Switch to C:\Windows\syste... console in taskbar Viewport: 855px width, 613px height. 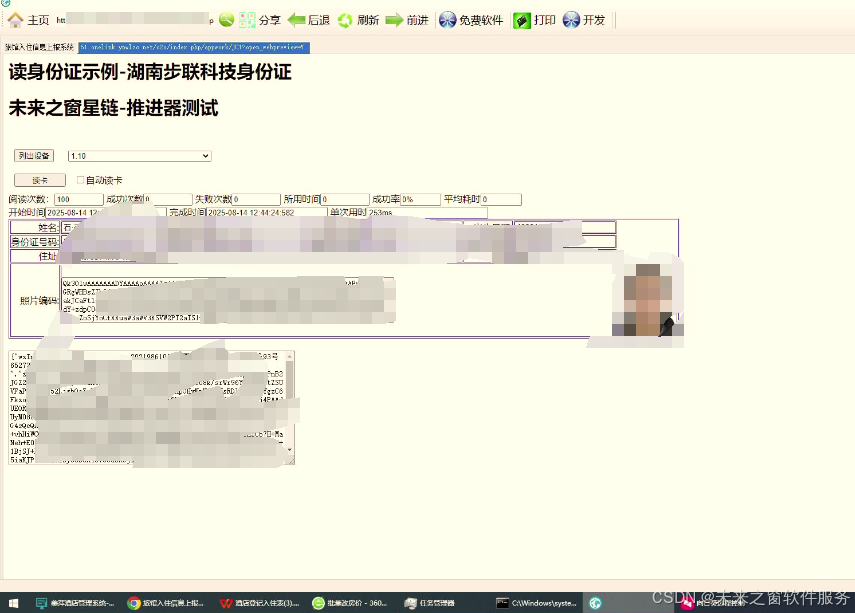(x=536, y=603)
